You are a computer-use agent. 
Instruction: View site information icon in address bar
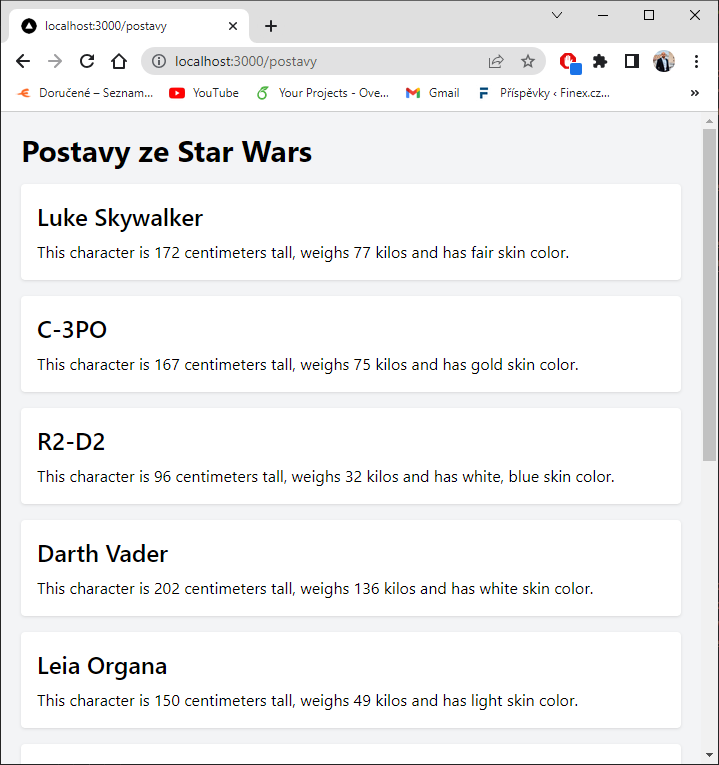pos(159,61)
